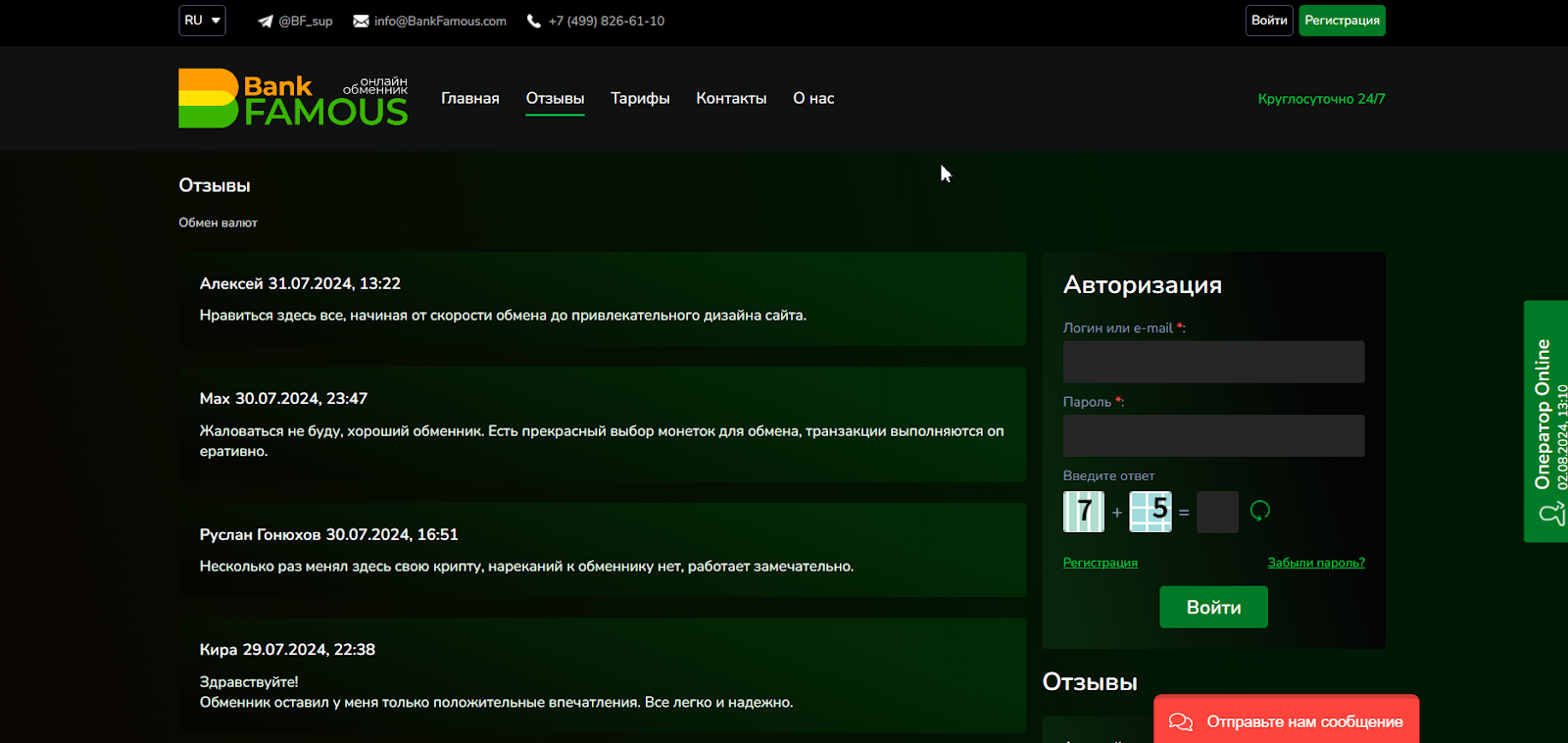Click the envelope email icon
This screenshot has width=1568, height=743.
tap(361, 22)
